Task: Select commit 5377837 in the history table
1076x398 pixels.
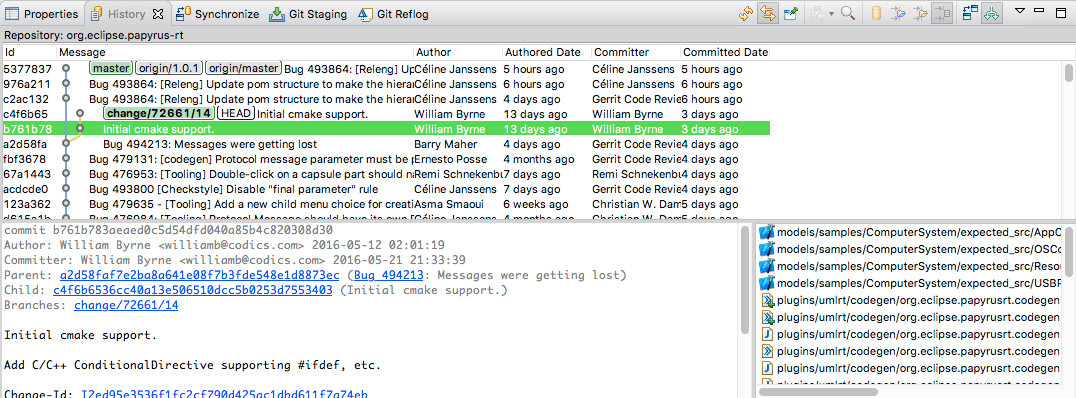Action: pyautogui.click(x=386, y=69)
